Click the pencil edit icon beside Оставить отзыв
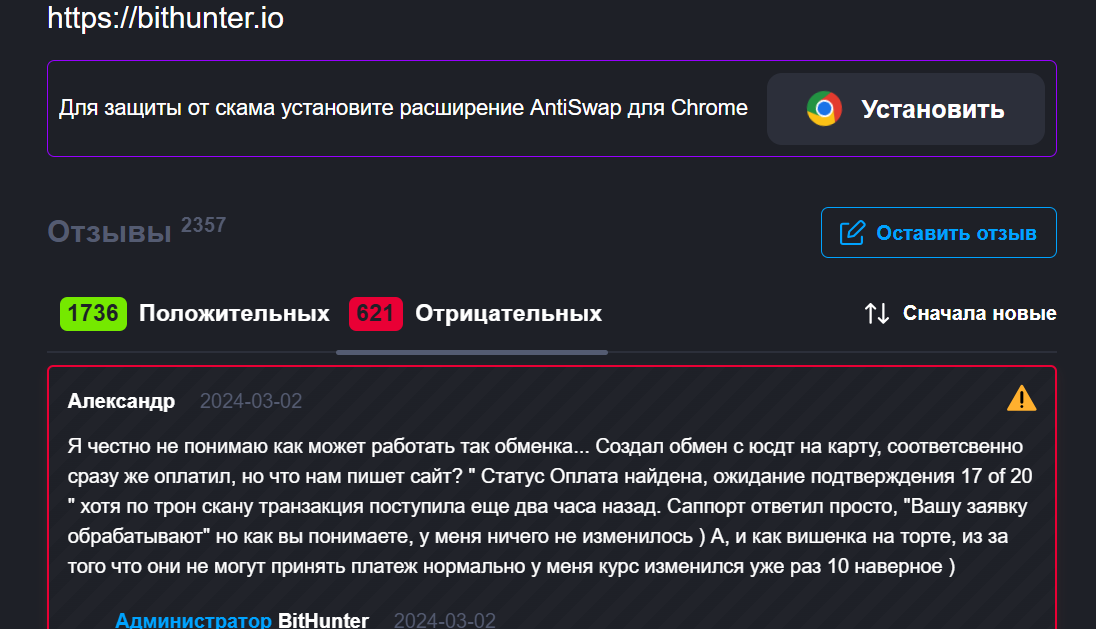 point(852,233)
